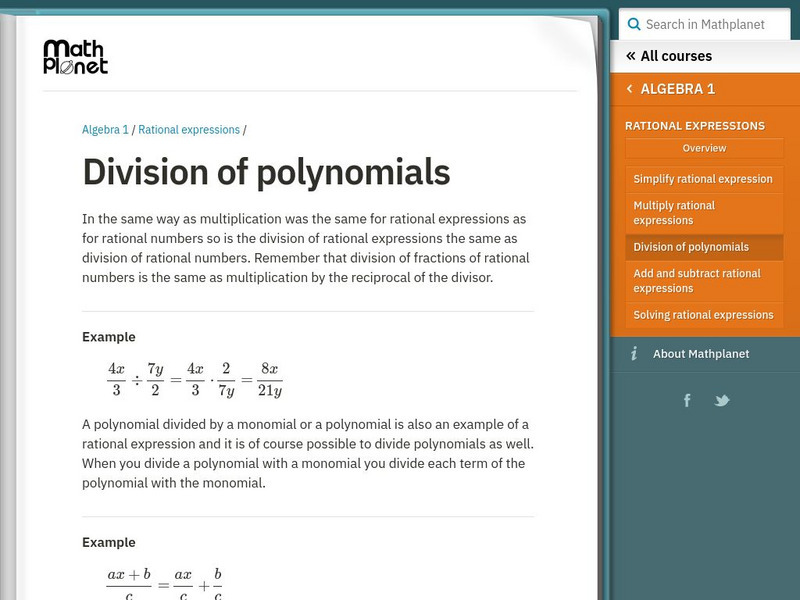This screenshot has width=800, height=600.
Task: Click the Twitter bird icon
Action: coord(722,400)
